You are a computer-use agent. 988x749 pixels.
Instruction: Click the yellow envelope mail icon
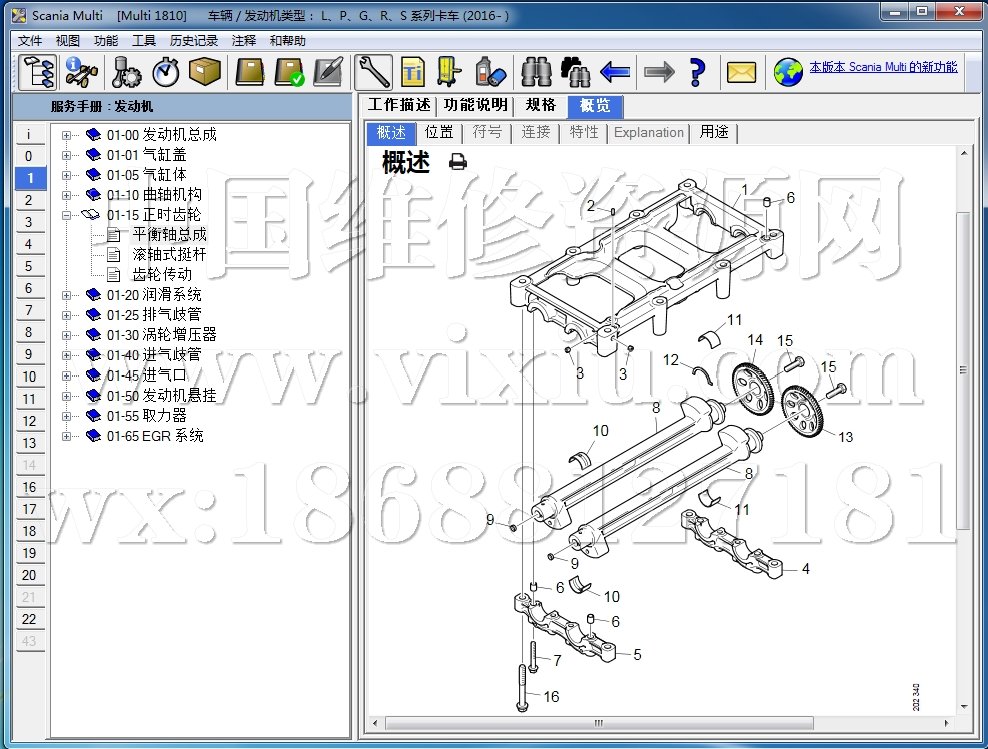coord(741,72)
